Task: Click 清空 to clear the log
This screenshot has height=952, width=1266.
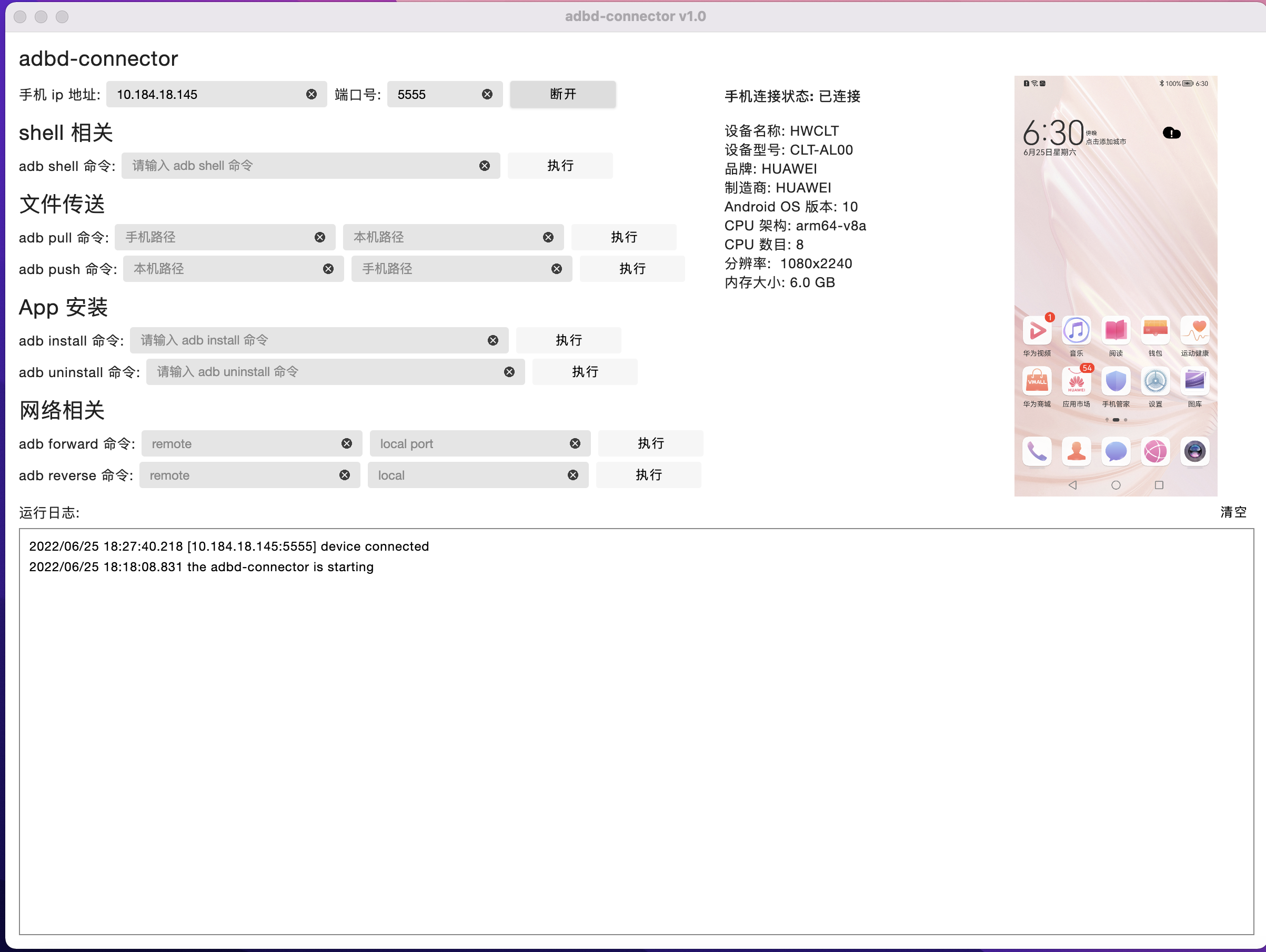Action: (x=1233, y=512)
